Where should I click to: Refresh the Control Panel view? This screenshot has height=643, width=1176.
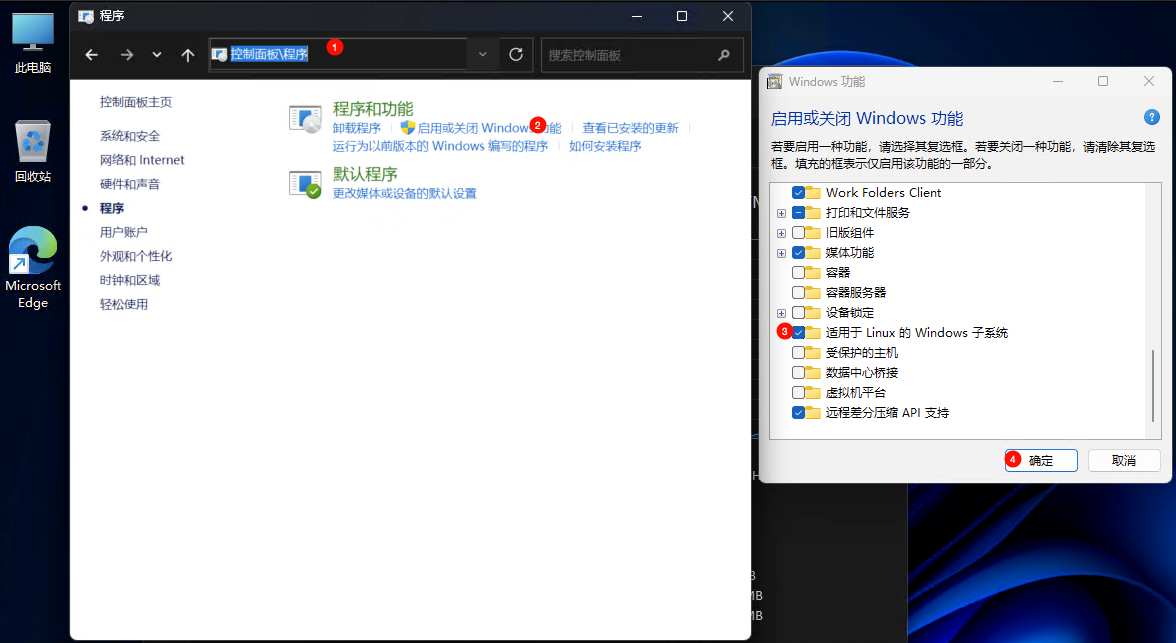click(516, 54)
